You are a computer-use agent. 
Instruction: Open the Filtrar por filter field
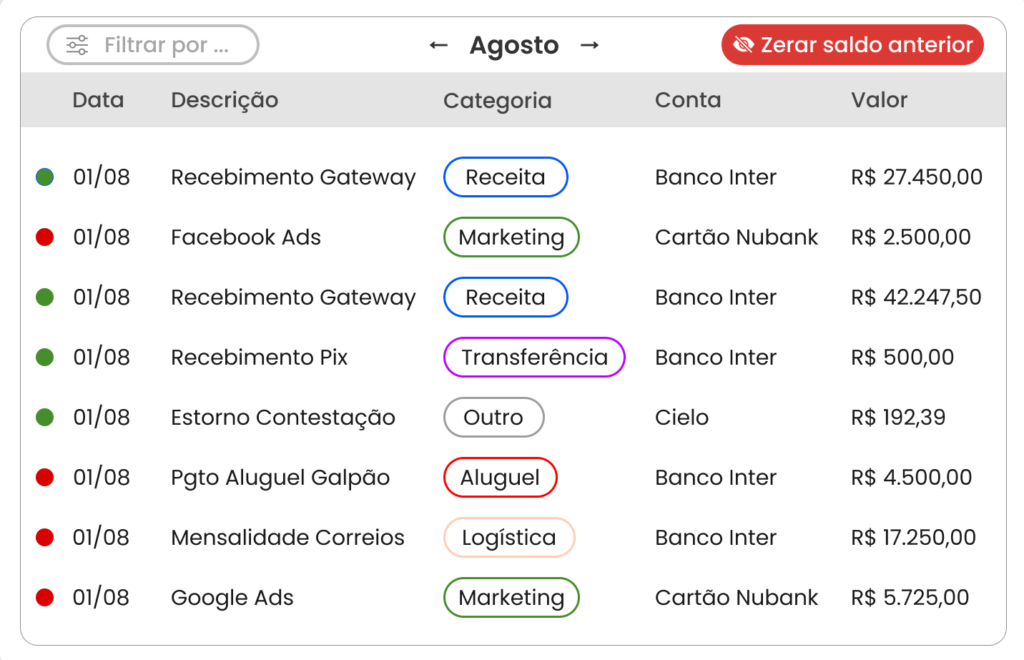click(153, 45)
